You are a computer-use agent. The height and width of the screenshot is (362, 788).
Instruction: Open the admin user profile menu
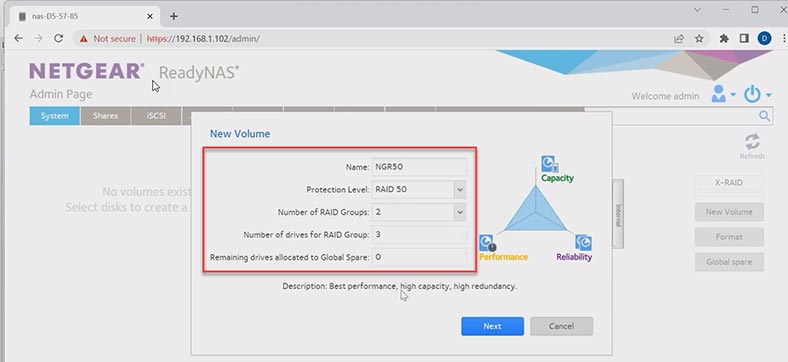(x=723, y=94)
